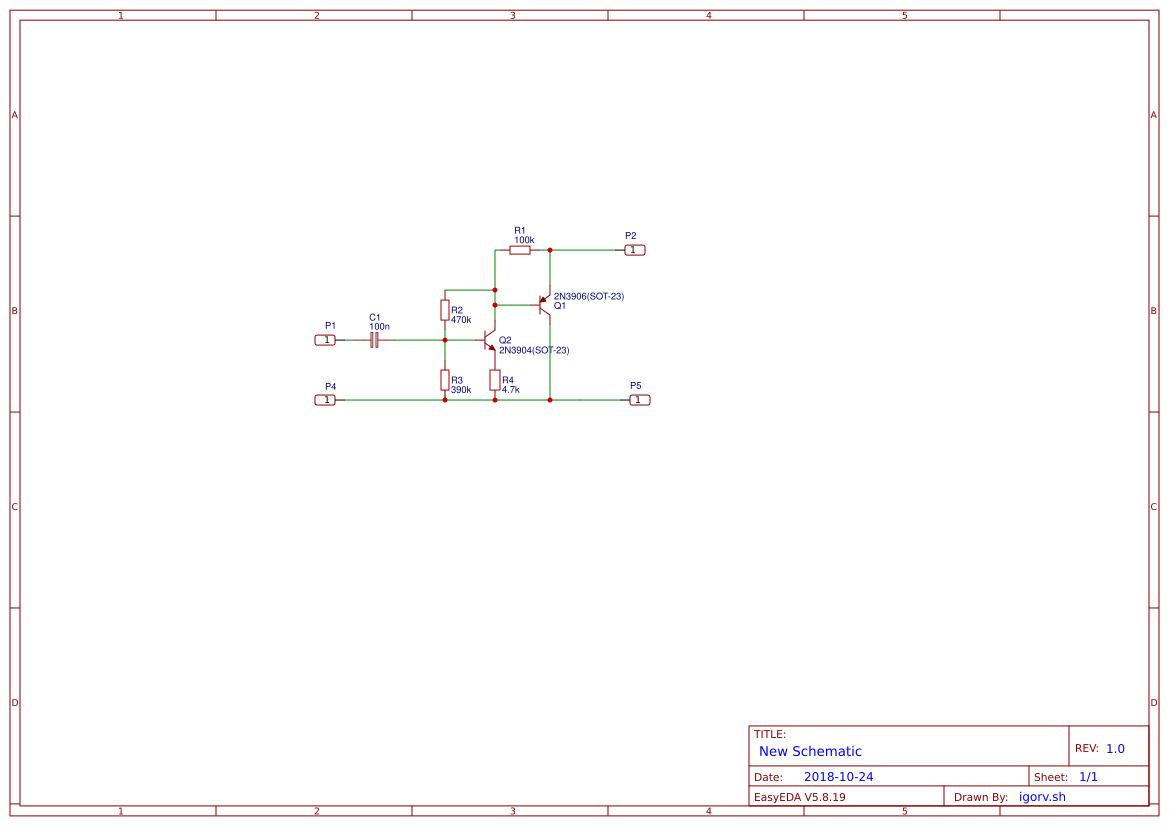Image resolution: width=1169 pixels, height=827 pixels.
Task: Select the P5 port symbol
Action: (x=638, y=399)
